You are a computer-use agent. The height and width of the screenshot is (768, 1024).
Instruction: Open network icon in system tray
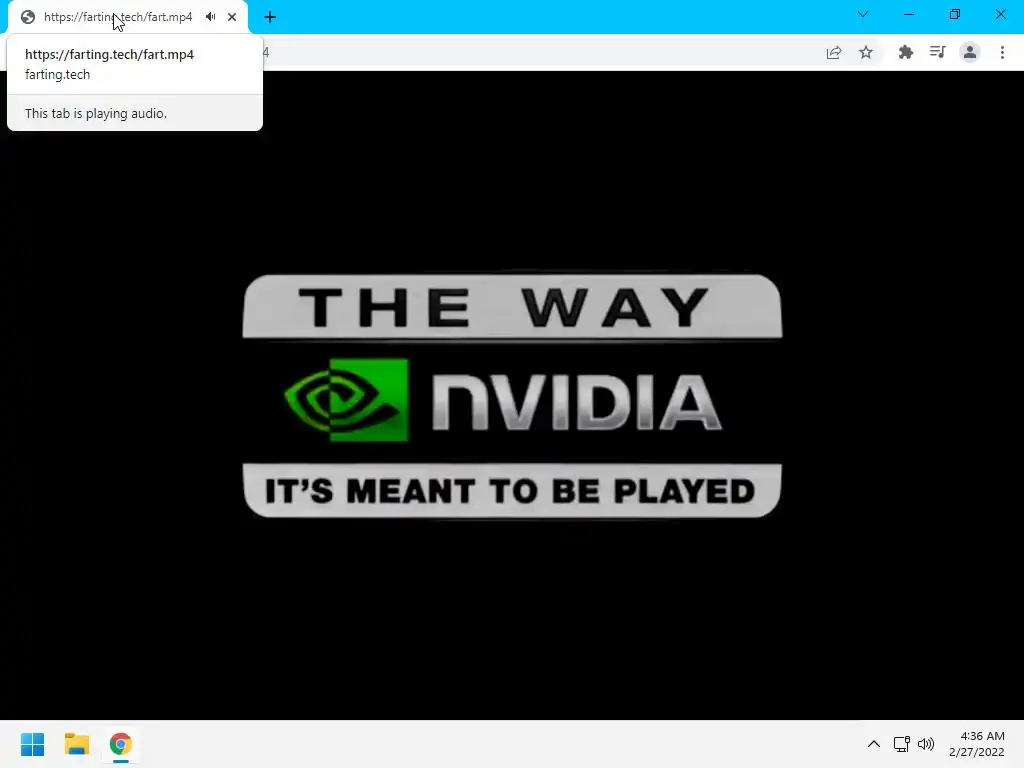coord(902,744)
